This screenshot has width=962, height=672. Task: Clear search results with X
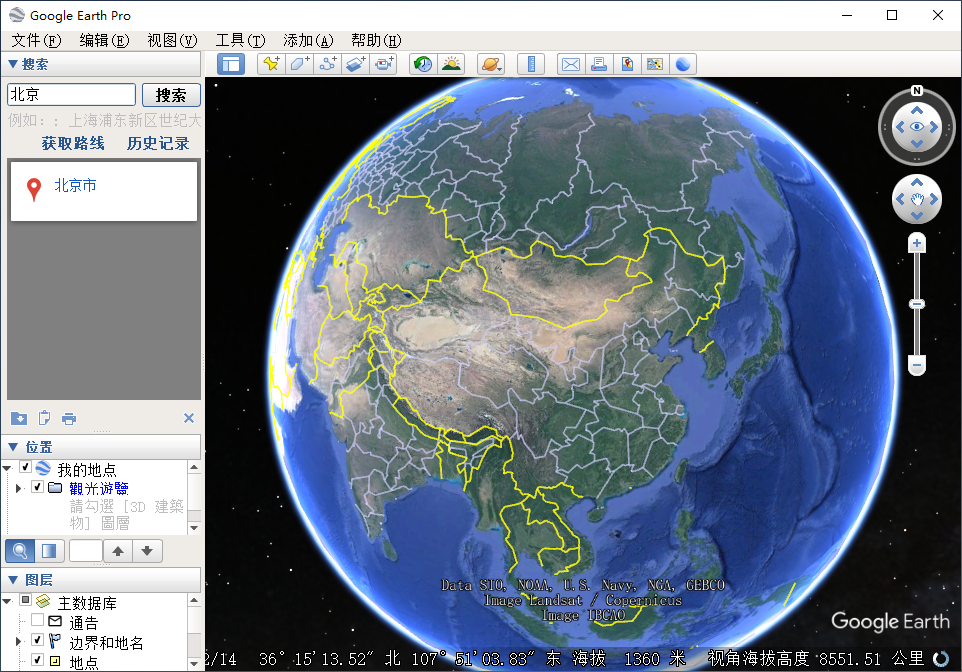coord(189,418)
